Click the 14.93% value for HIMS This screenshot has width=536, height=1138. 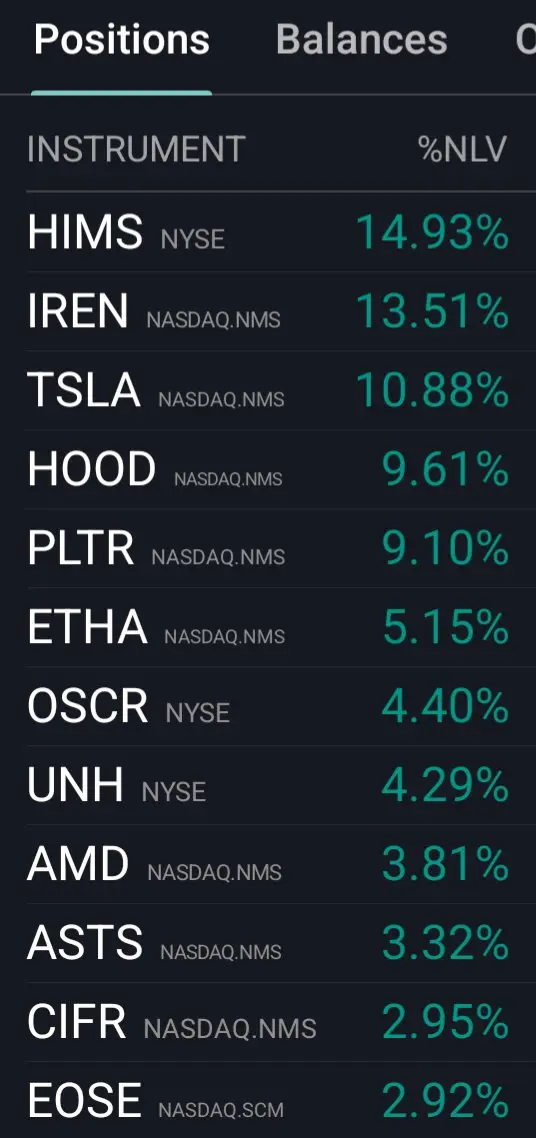432,233
